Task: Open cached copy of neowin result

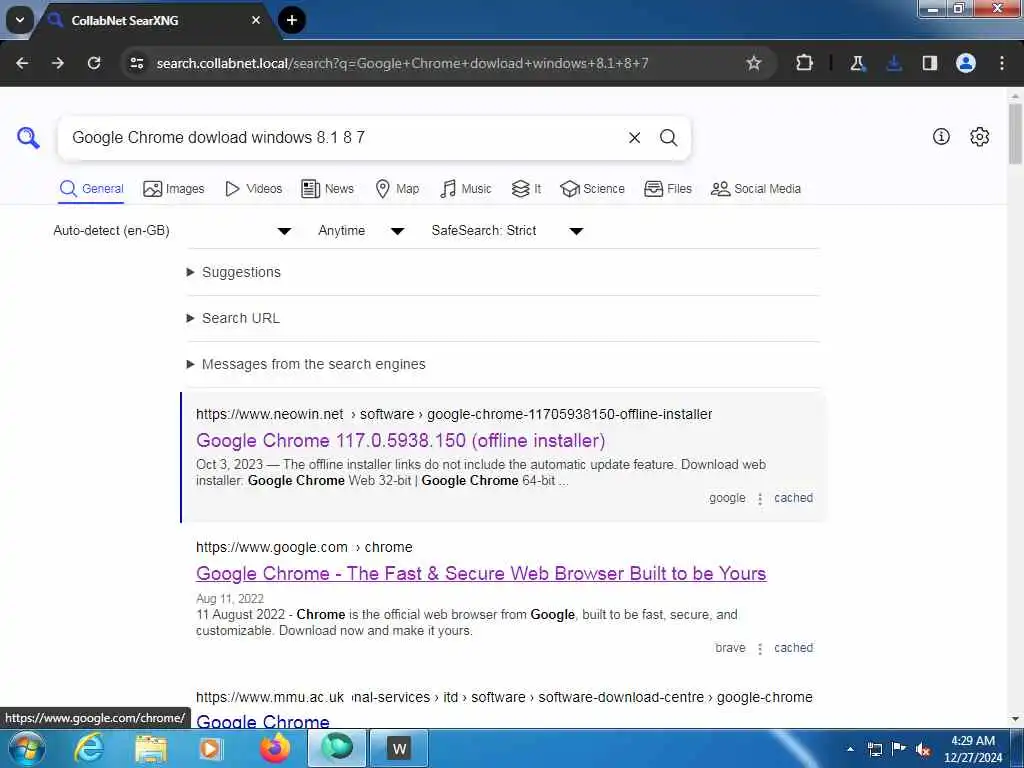Action: [793, 498]
